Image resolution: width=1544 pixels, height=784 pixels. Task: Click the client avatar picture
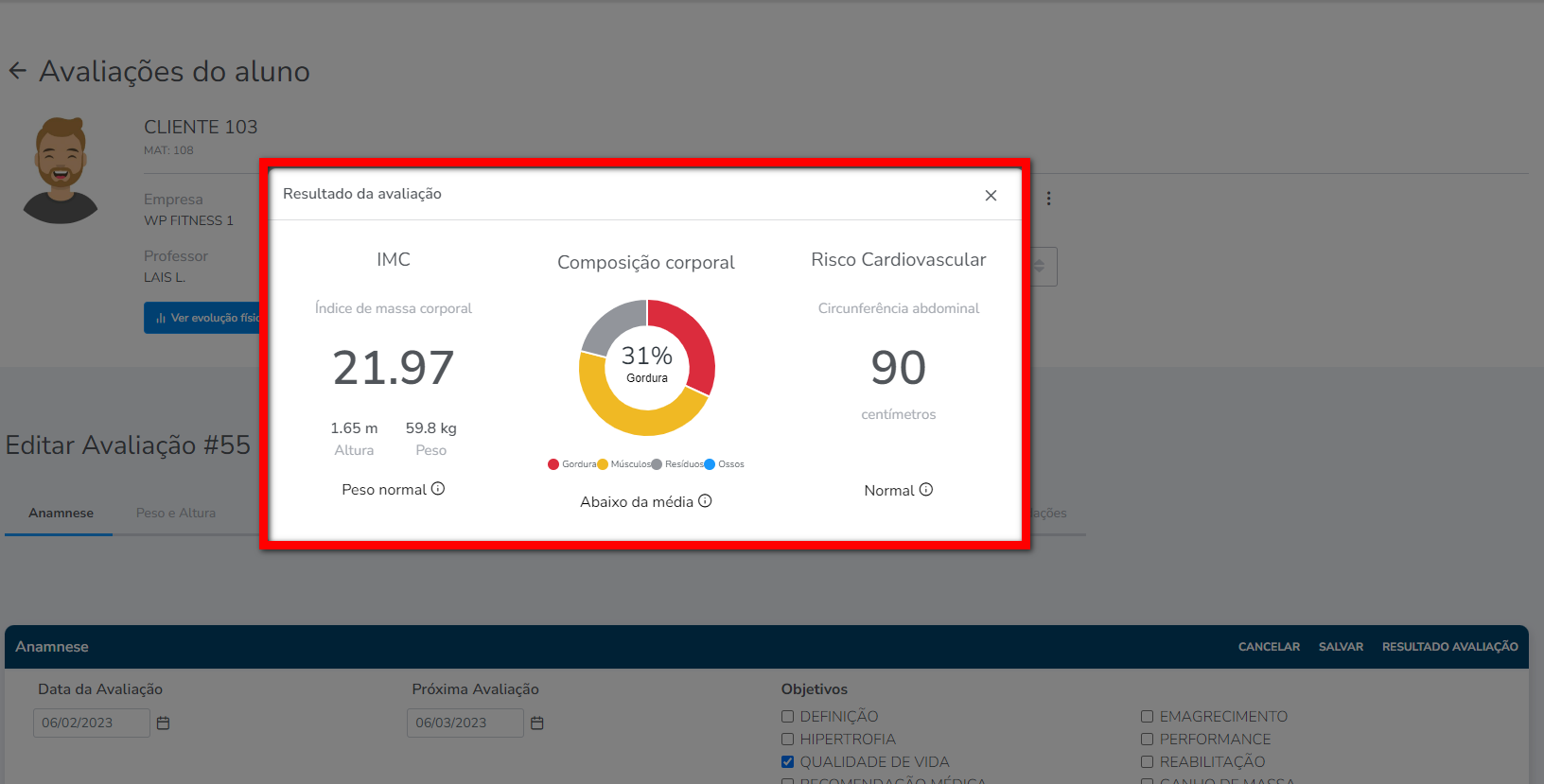[x=61, y=171]
